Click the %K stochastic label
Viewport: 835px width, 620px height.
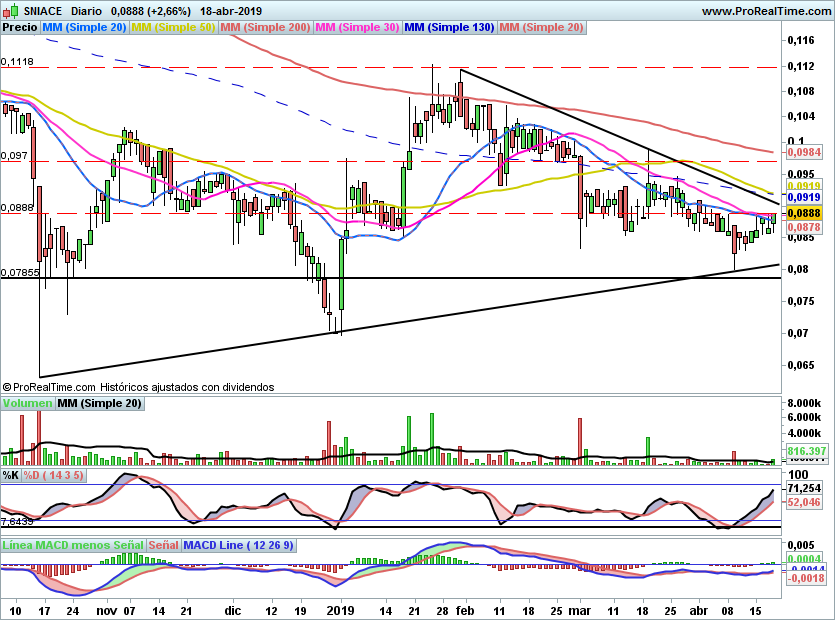(x=11, y=474)
